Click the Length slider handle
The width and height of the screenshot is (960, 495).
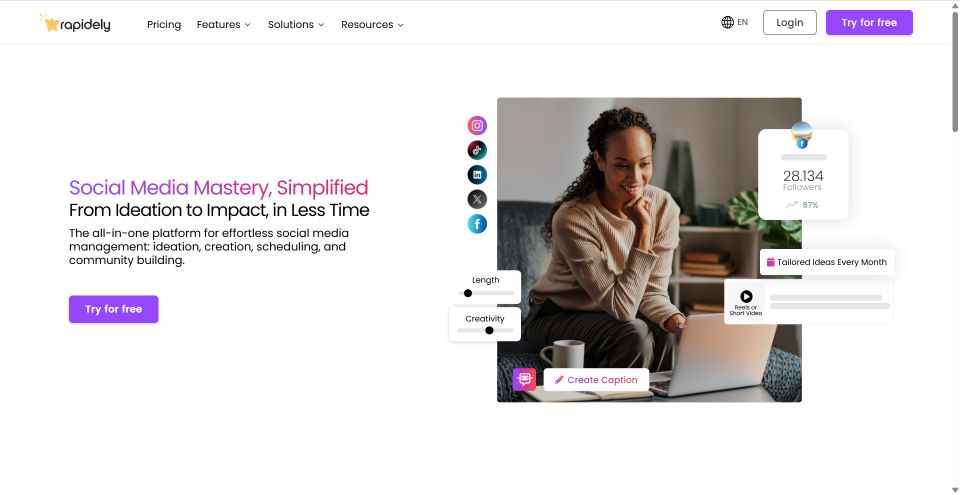point(468,293)
